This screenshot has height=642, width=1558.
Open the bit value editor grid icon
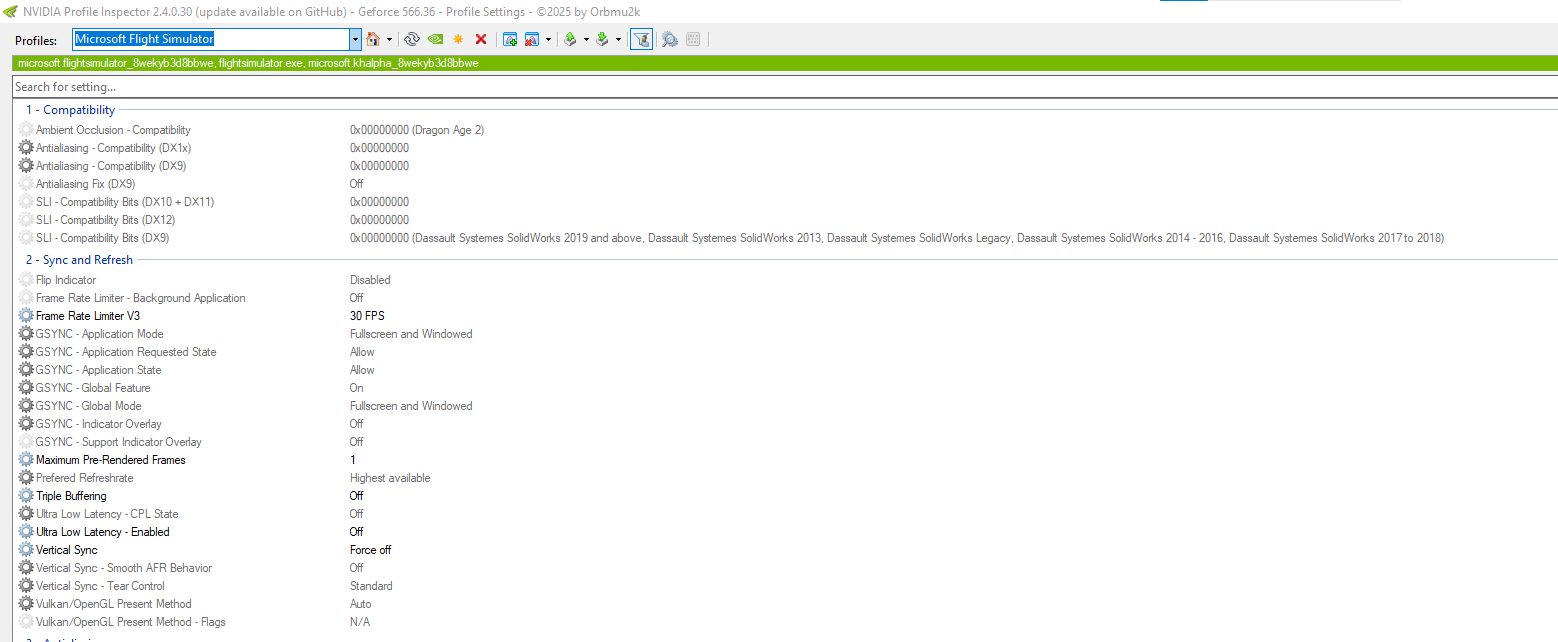(x=693, y=39)
